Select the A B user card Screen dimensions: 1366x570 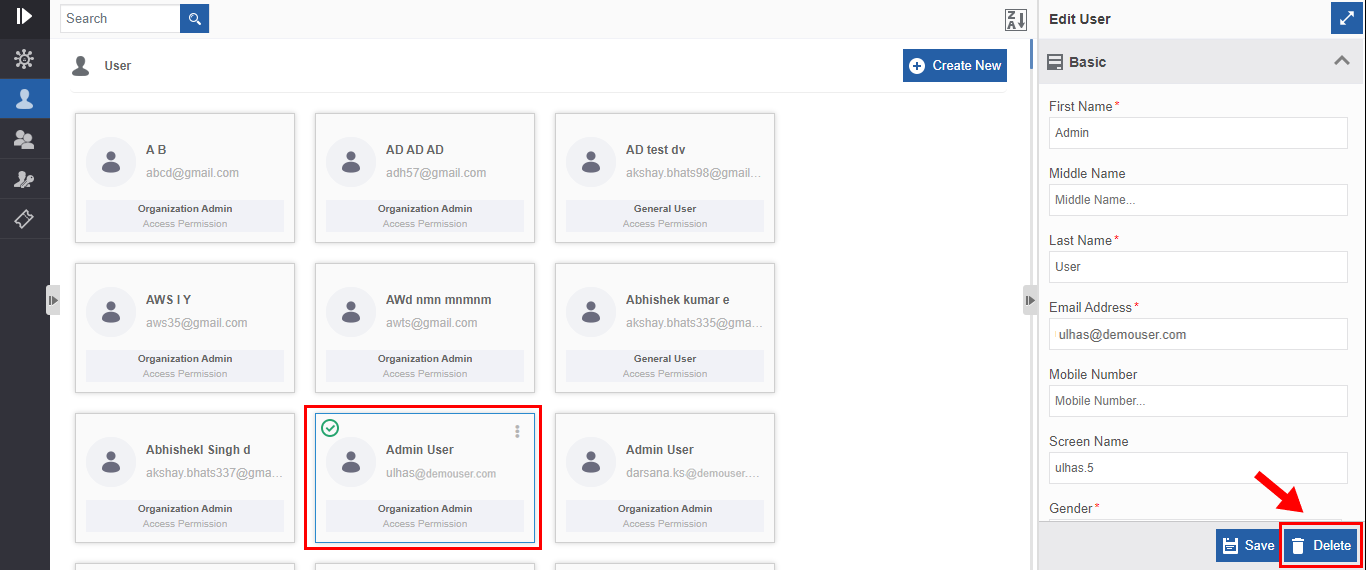[185, 177]
